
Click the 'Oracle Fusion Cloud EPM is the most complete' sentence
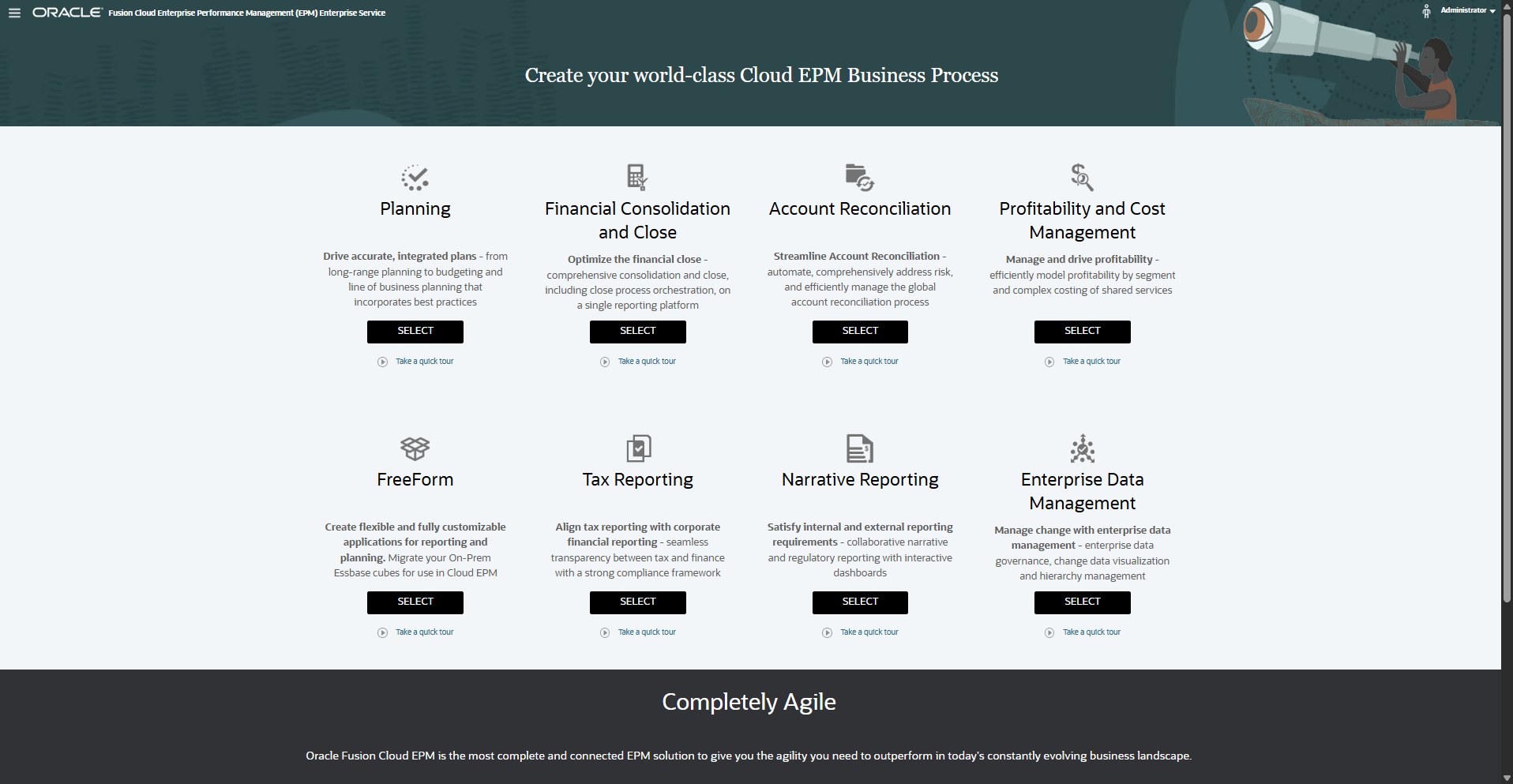point(749,756)
